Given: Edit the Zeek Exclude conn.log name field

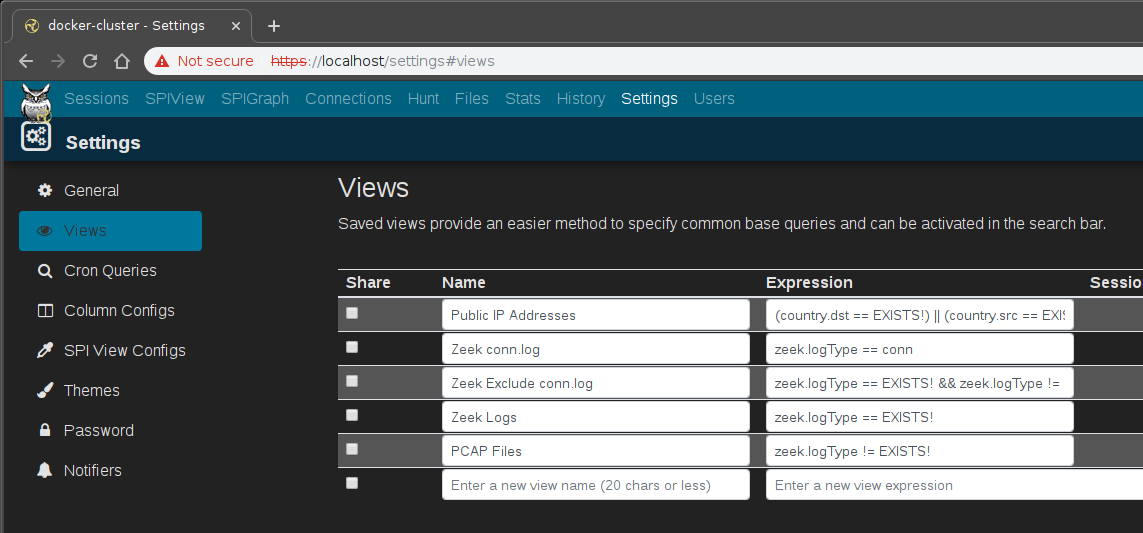Looking at the screenshot, I should point(596,383).
